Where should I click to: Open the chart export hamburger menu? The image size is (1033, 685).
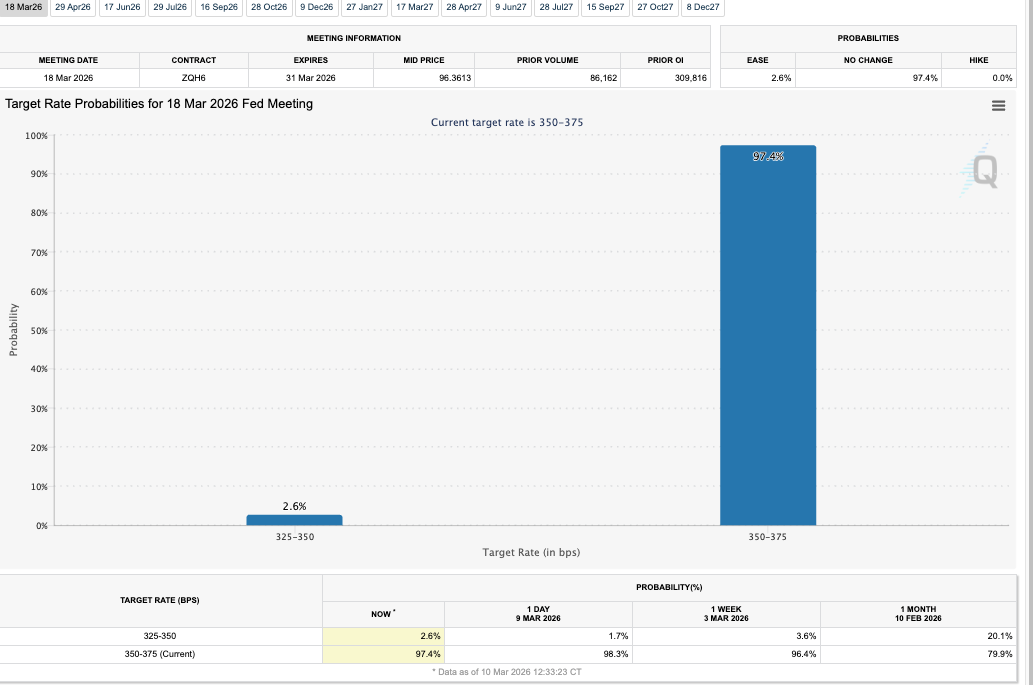(x=998, y=105)
